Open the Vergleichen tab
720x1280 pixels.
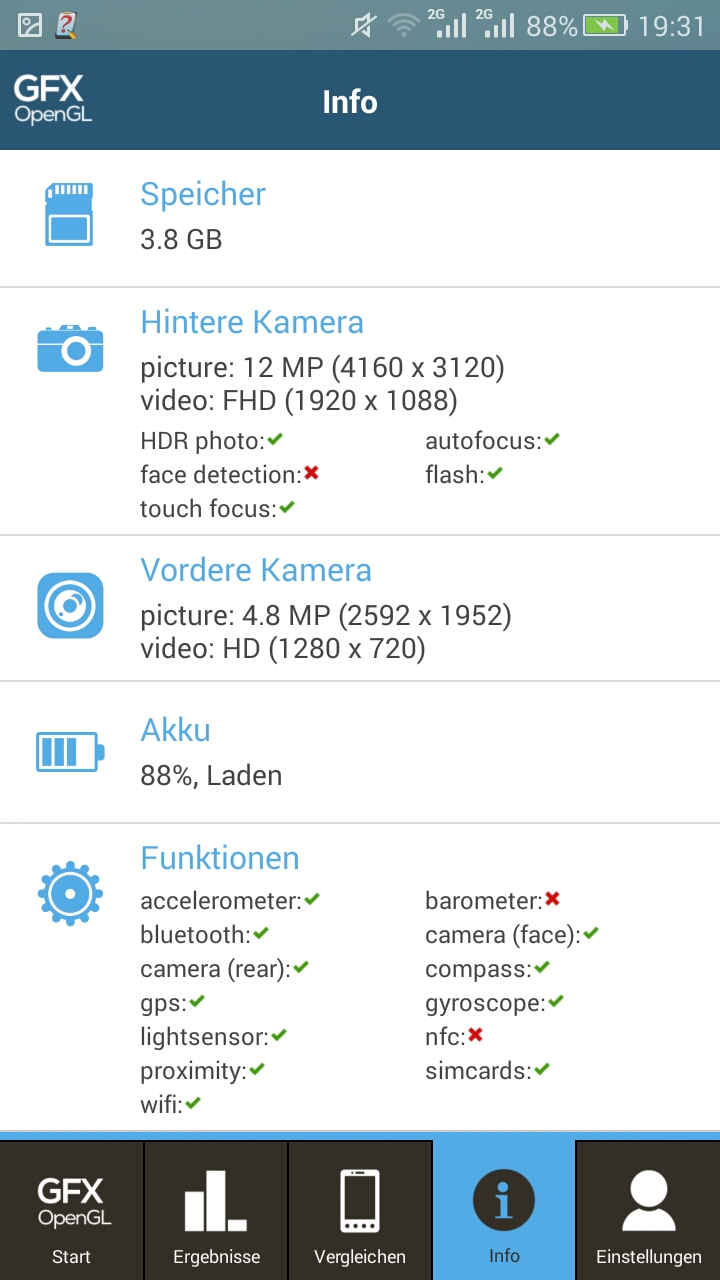tap(360, 1210)
